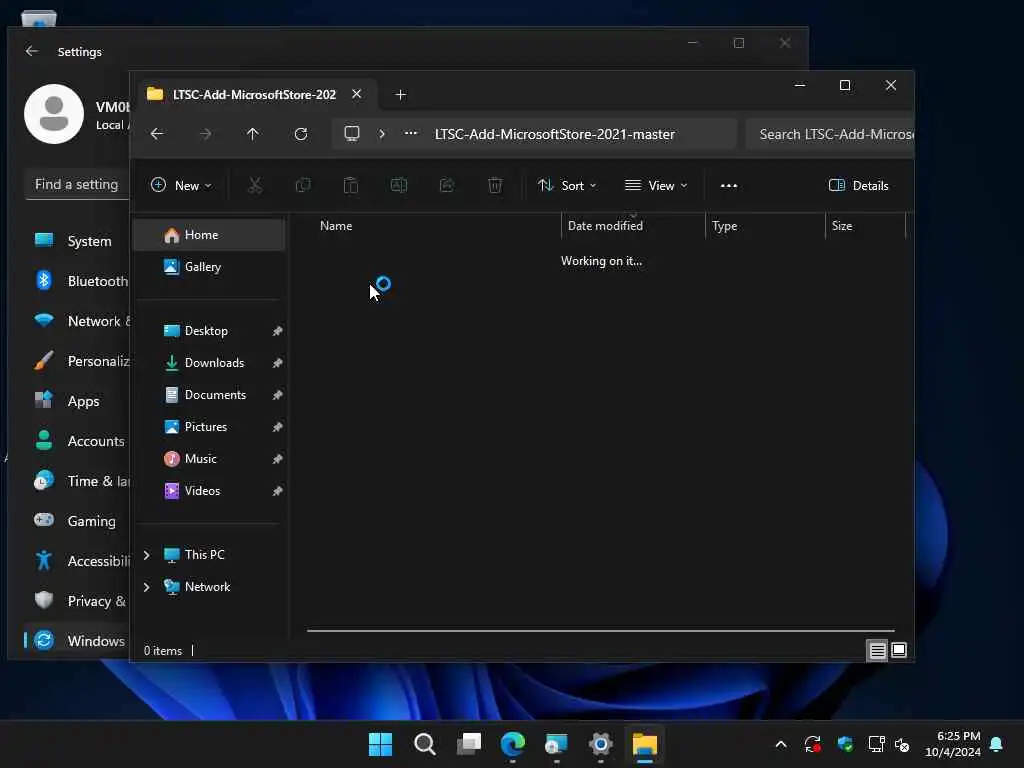Unpin Videos from Quick access
The width and height of the screenshot is (1024, 768).
[278, 491]
